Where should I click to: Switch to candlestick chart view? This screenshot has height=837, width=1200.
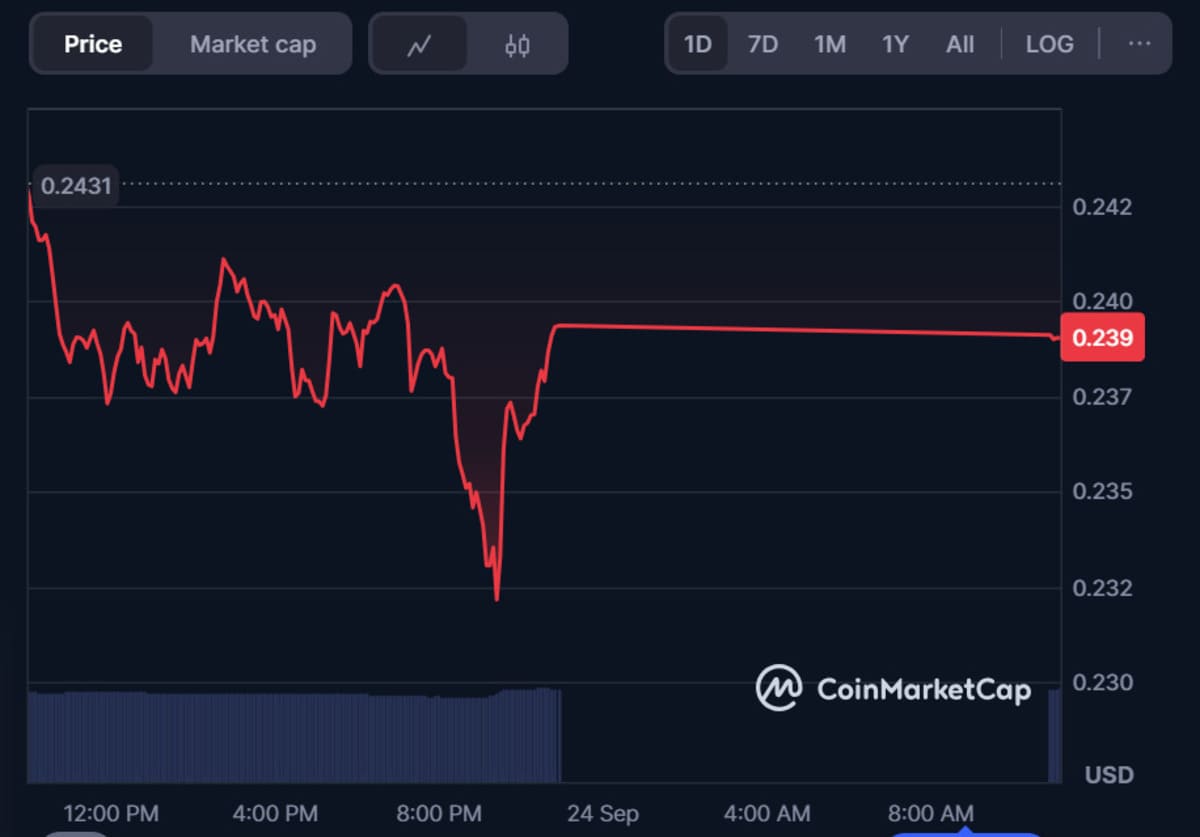[517, 44]
